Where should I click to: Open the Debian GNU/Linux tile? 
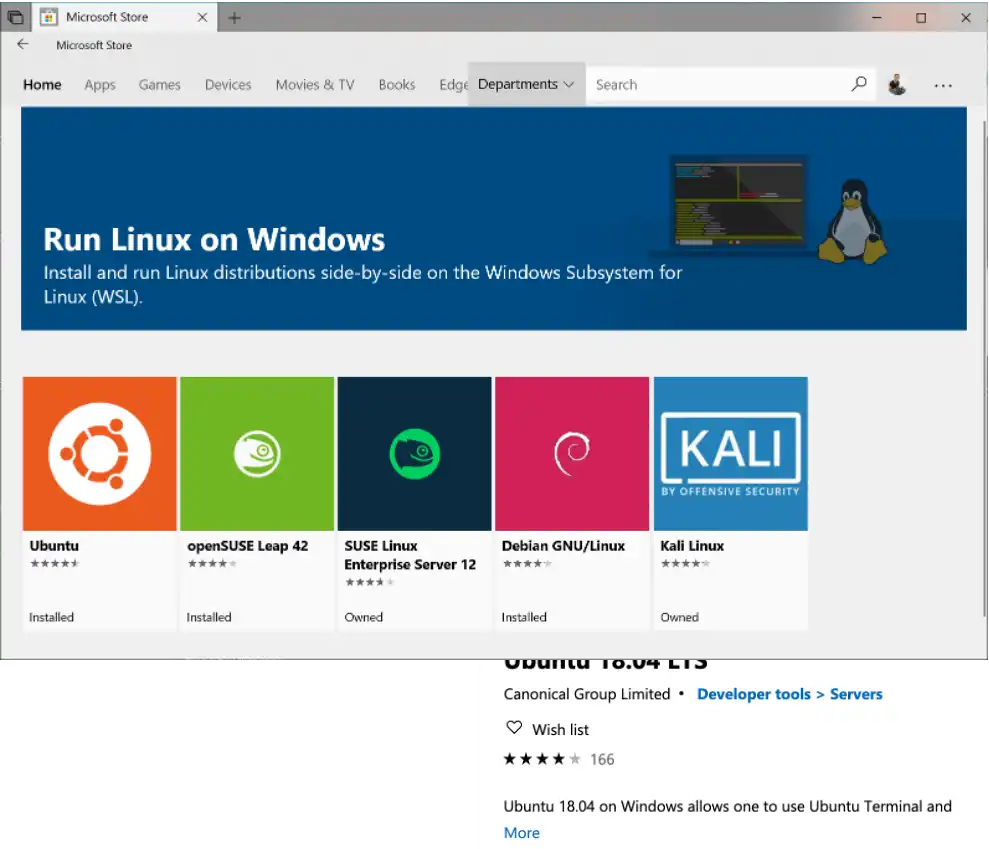tap(572, 453)
